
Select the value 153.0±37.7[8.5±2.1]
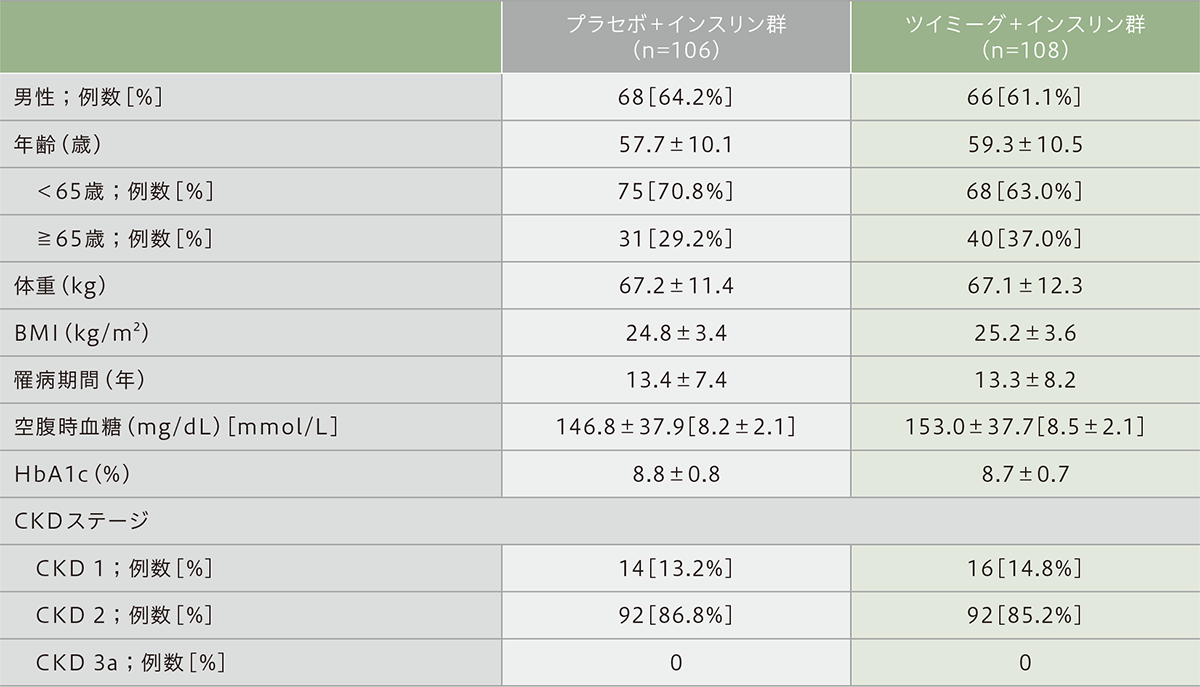click(1026, 427)
